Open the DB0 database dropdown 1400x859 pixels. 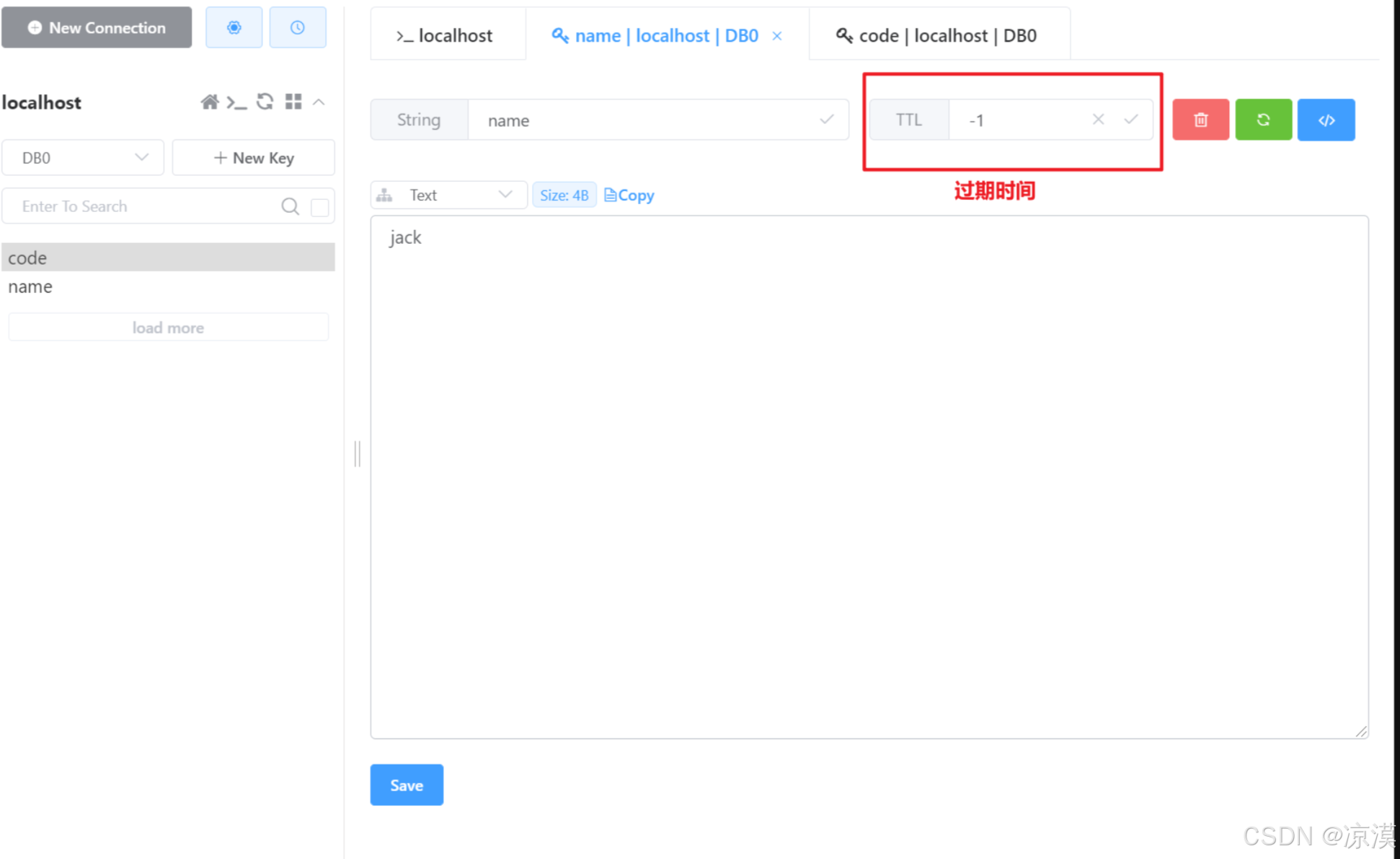(83, 158)
